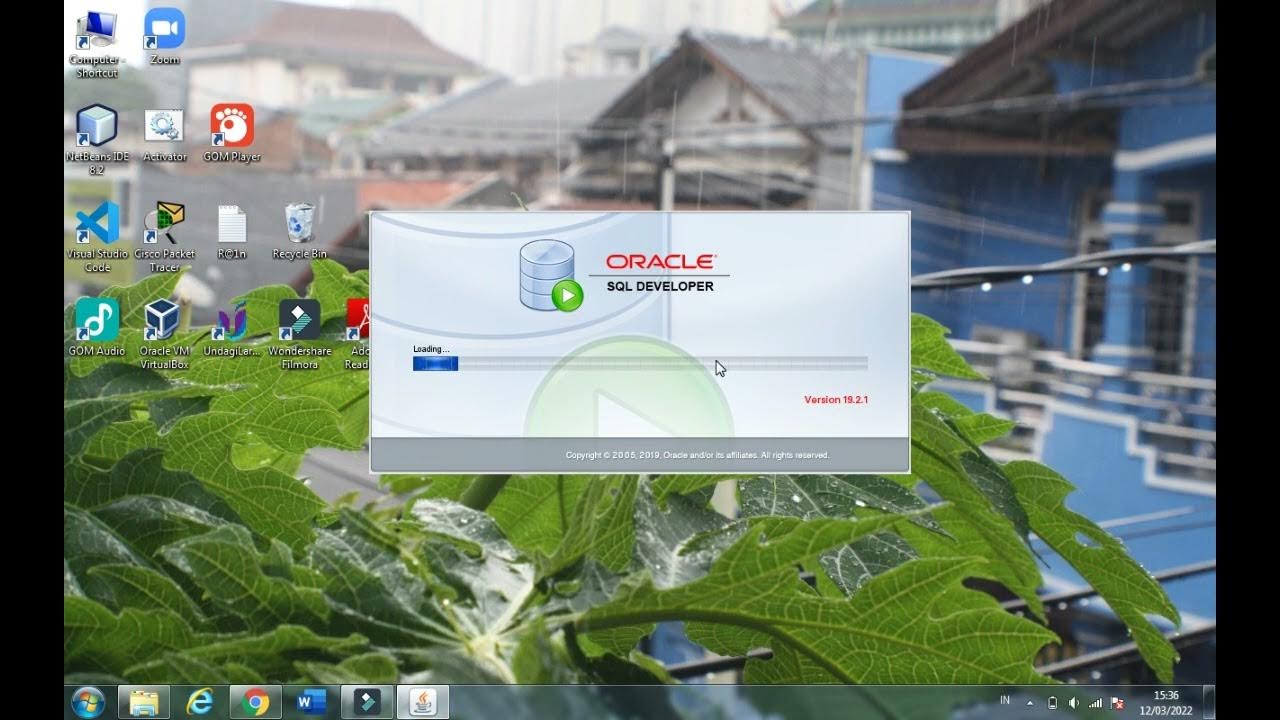Select the Wondershare Filmora desktop shortcut
The image size is (1280, 720).
(x=299, y=334)
